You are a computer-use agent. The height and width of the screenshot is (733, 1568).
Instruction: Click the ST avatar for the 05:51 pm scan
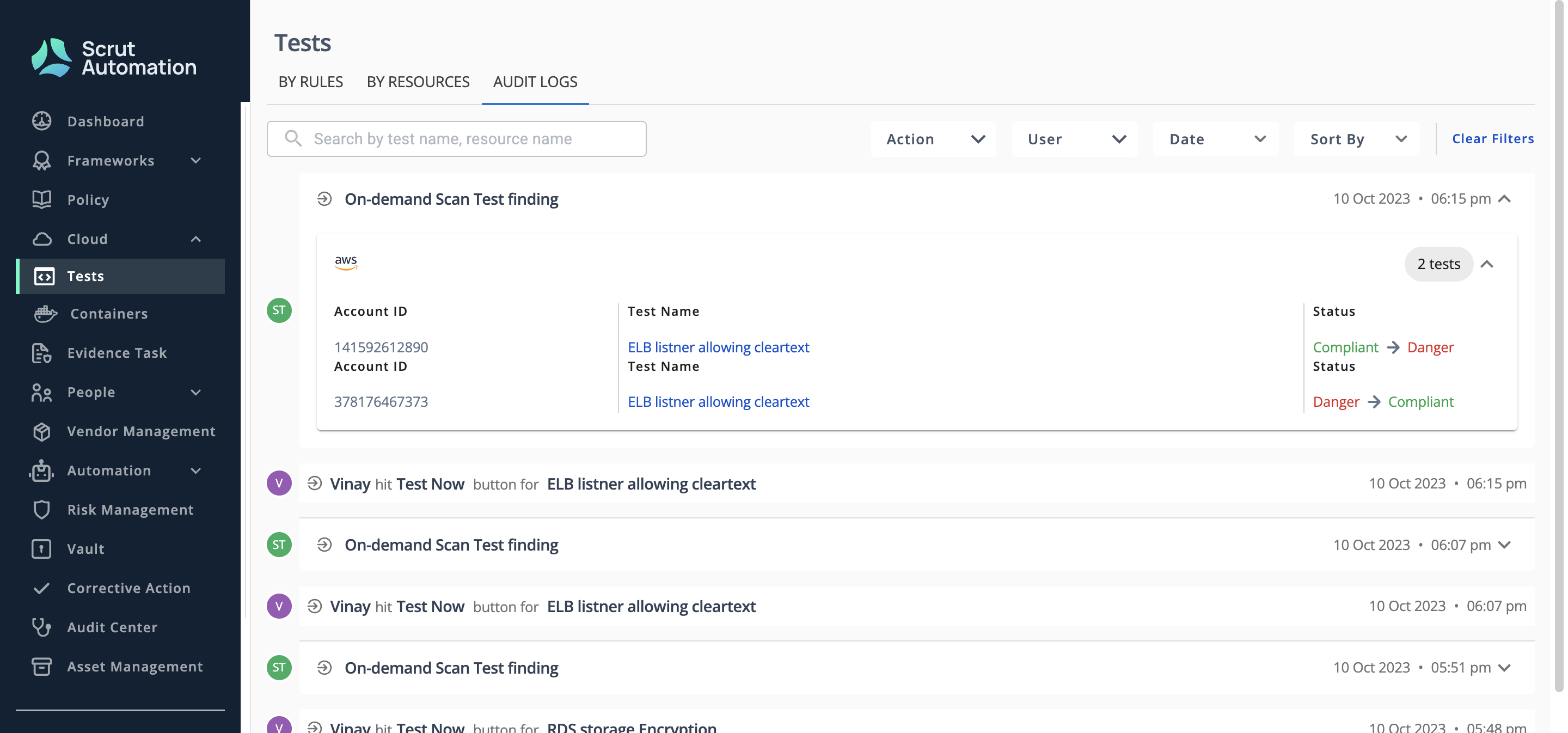click(279, 668)
